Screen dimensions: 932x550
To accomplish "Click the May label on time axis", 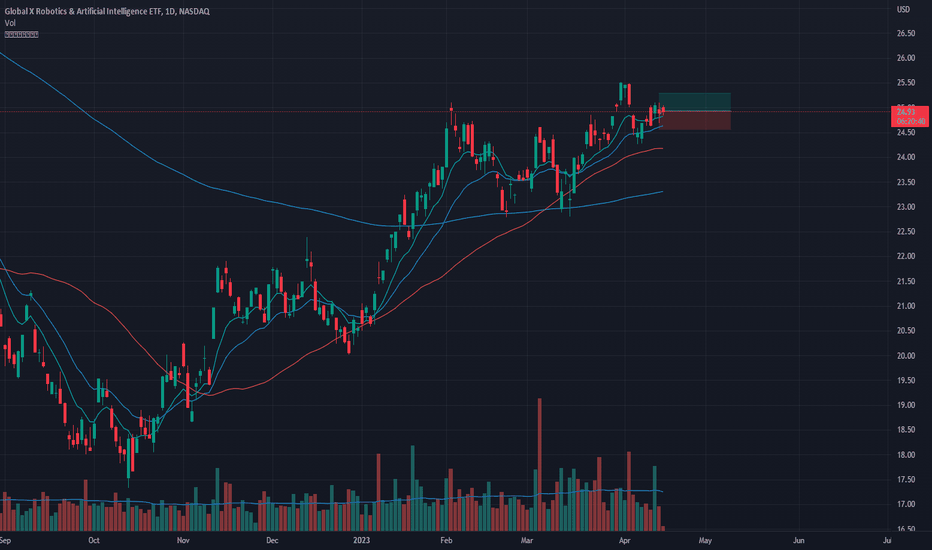I will (x=705, y=540).
